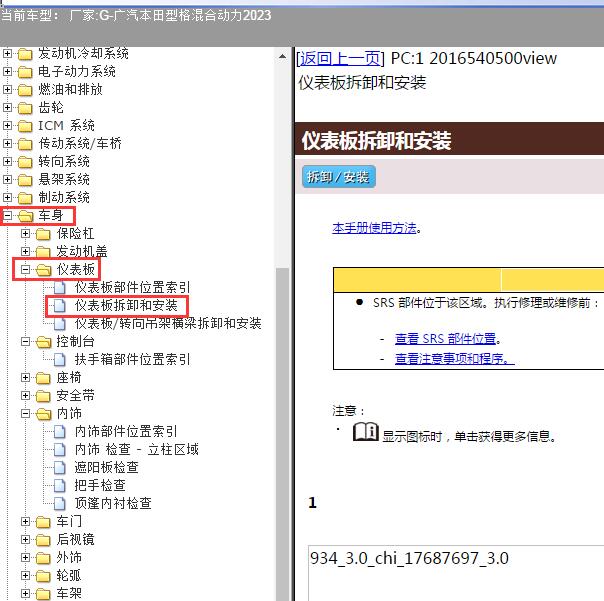Click the 悬架系统 folder icon
This screenshot has height=601, width=604.
tap(25, 180)
